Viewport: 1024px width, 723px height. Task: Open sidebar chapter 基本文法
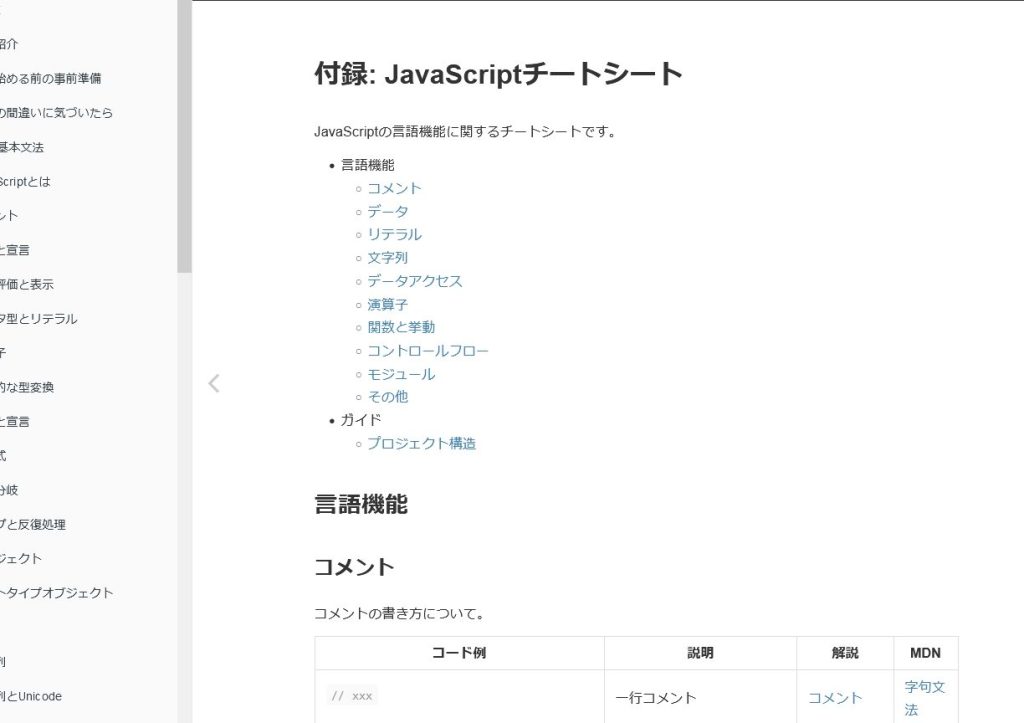[x=22, y=148]
